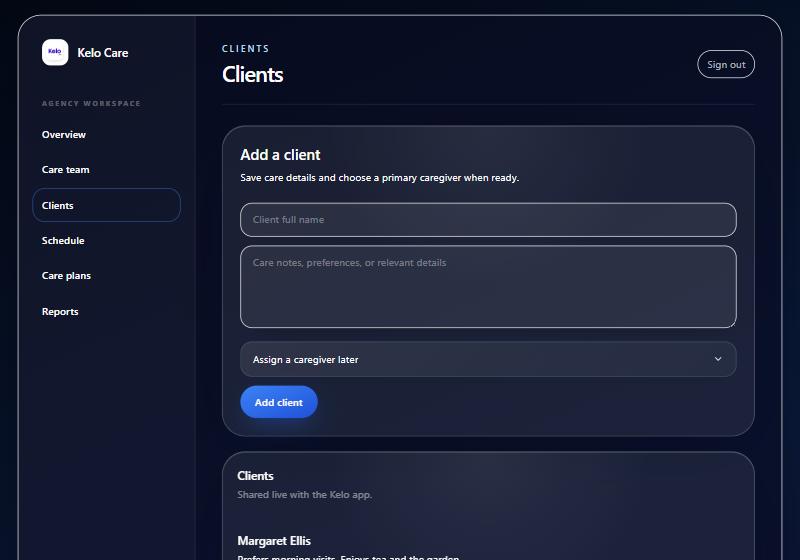Open Reports from the sidebar
Screen dimensions: 800x560
coord(60,312)
